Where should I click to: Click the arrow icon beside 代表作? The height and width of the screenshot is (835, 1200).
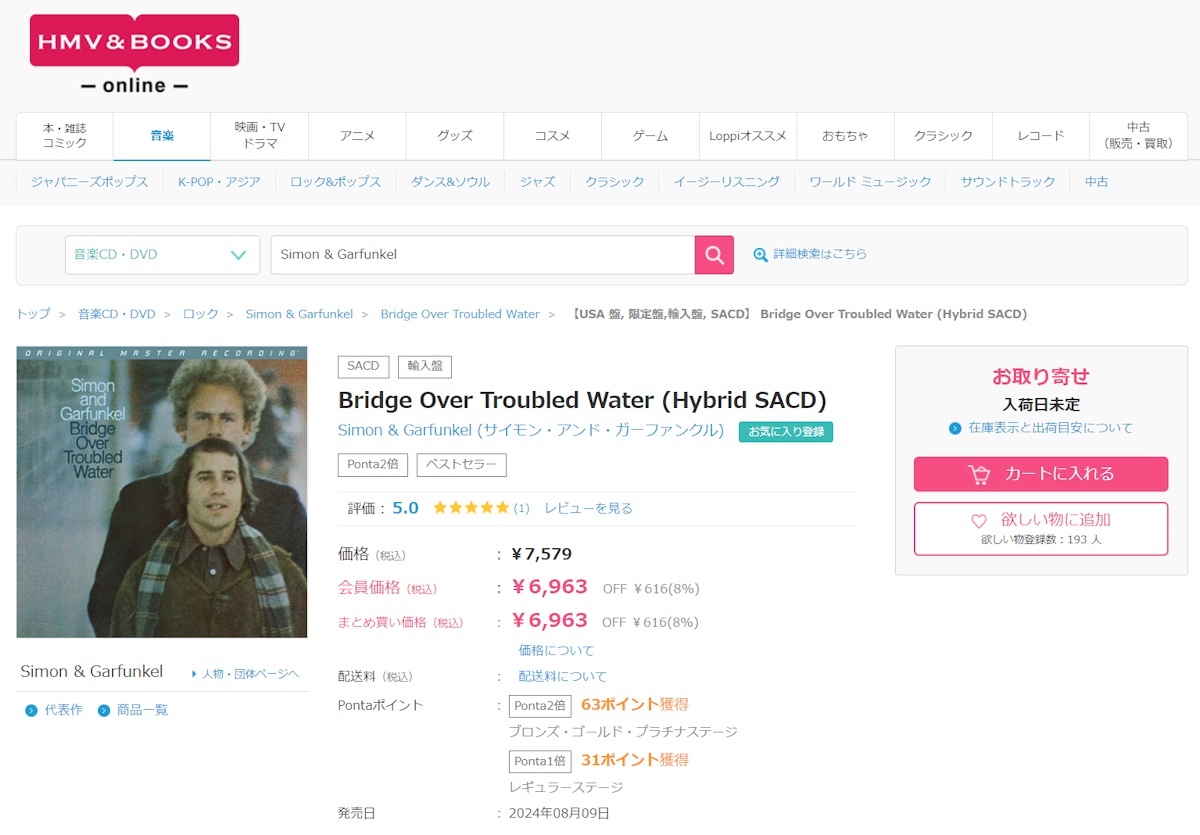[x=31, y=710]
